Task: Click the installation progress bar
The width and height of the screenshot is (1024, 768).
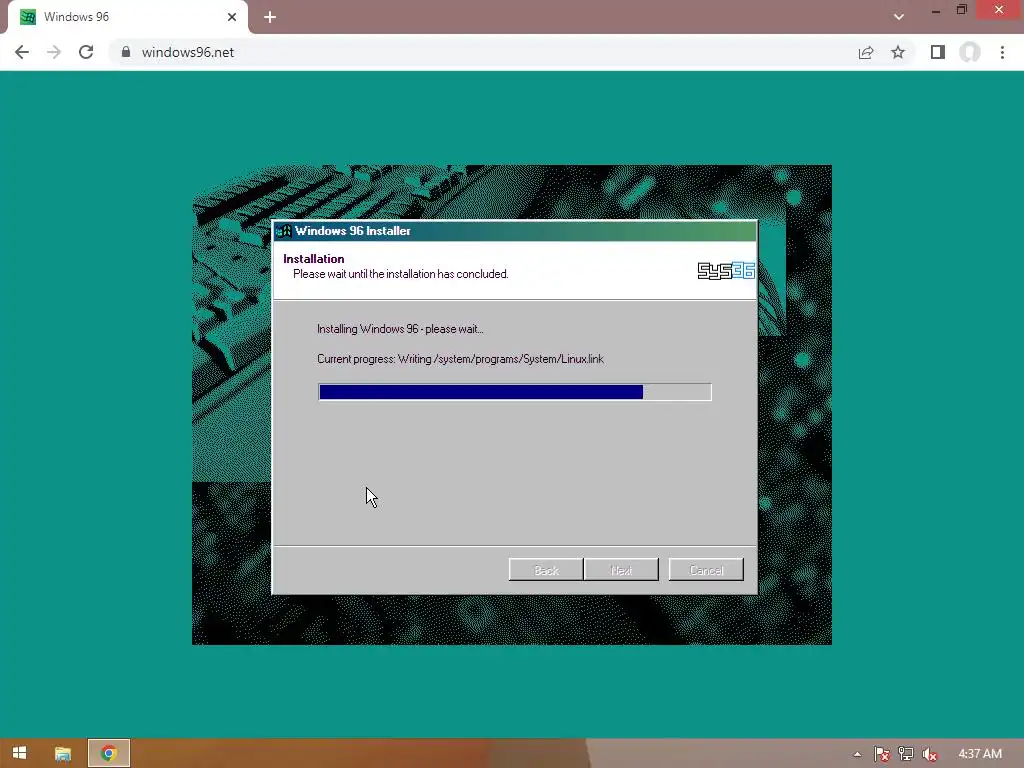Action: point(515,392)
